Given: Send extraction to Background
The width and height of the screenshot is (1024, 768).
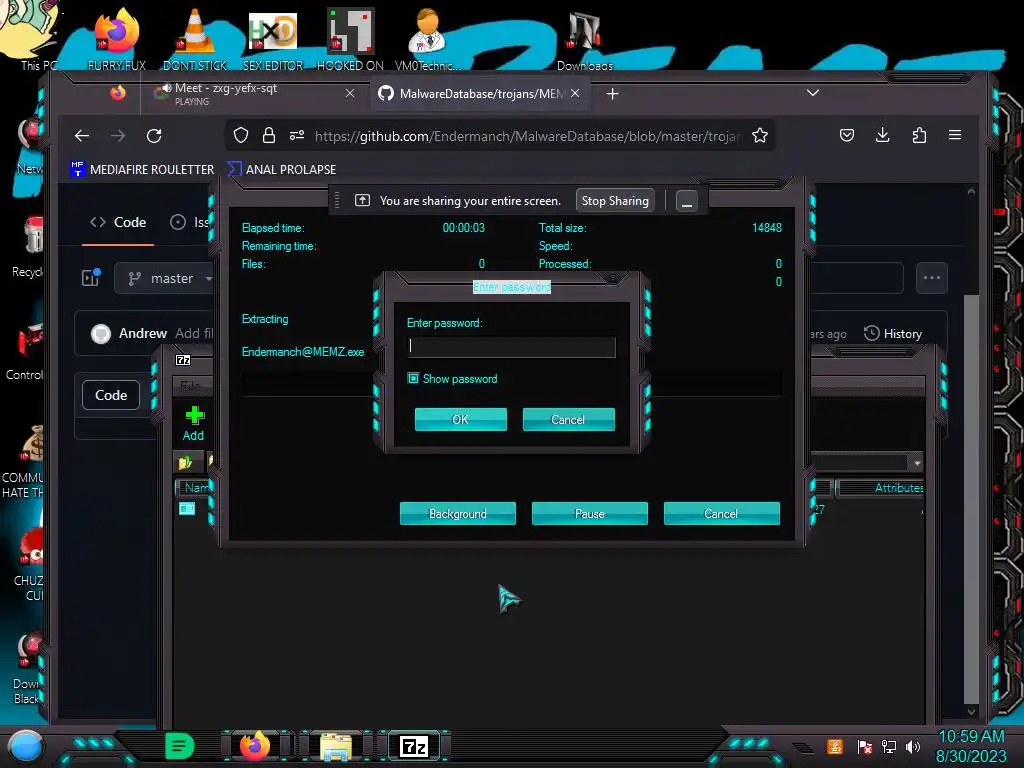Looking at the screenshot, I should [x=458, y=513].
